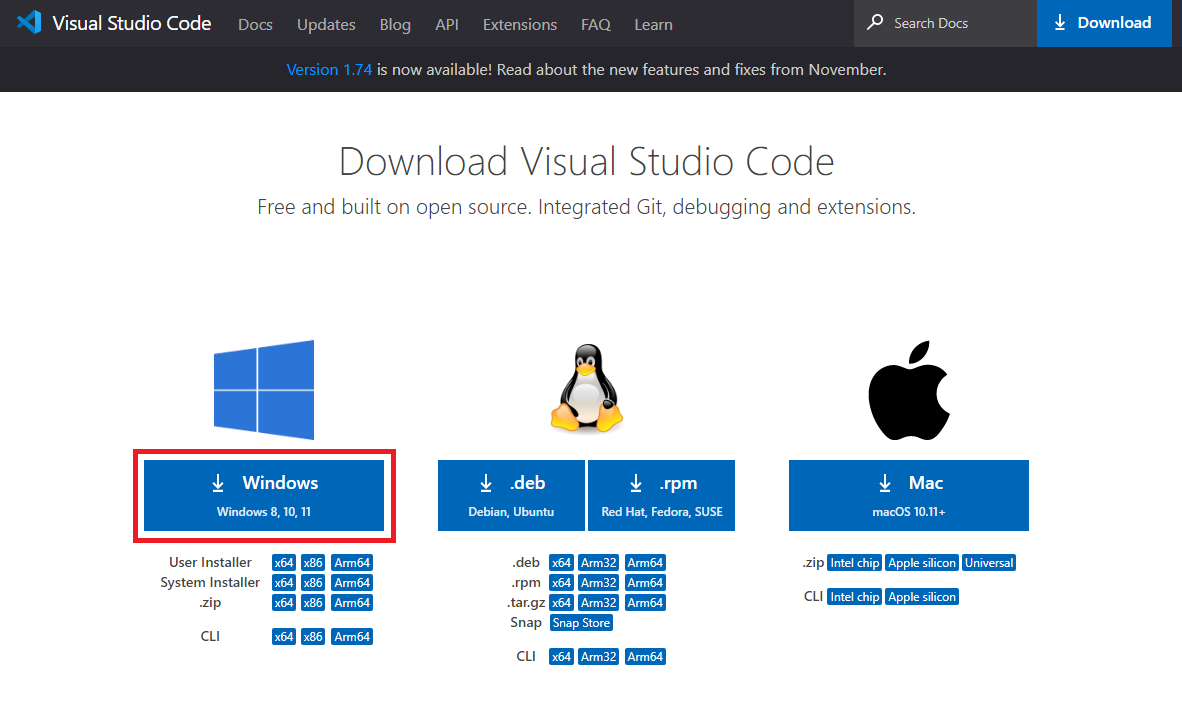Select Linux .rpm Arm64 download

pyautogui.click(x=645, y=582)
